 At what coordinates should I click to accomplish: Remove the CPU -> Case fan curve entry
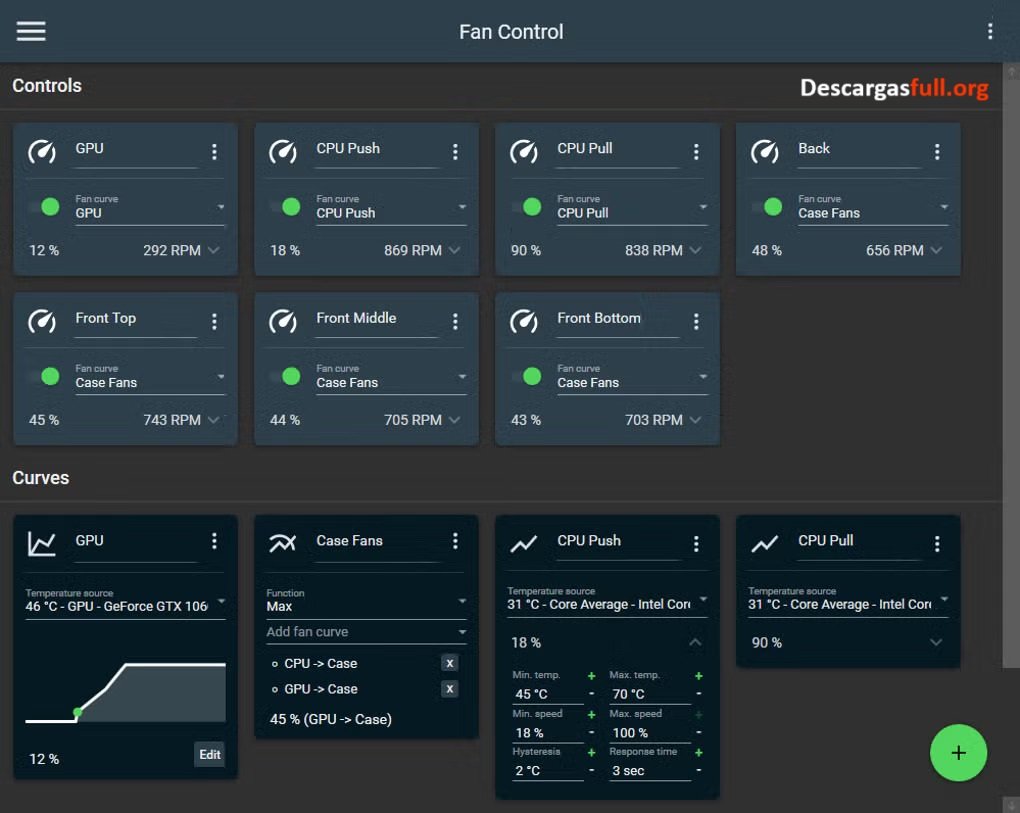click(450, 662)
